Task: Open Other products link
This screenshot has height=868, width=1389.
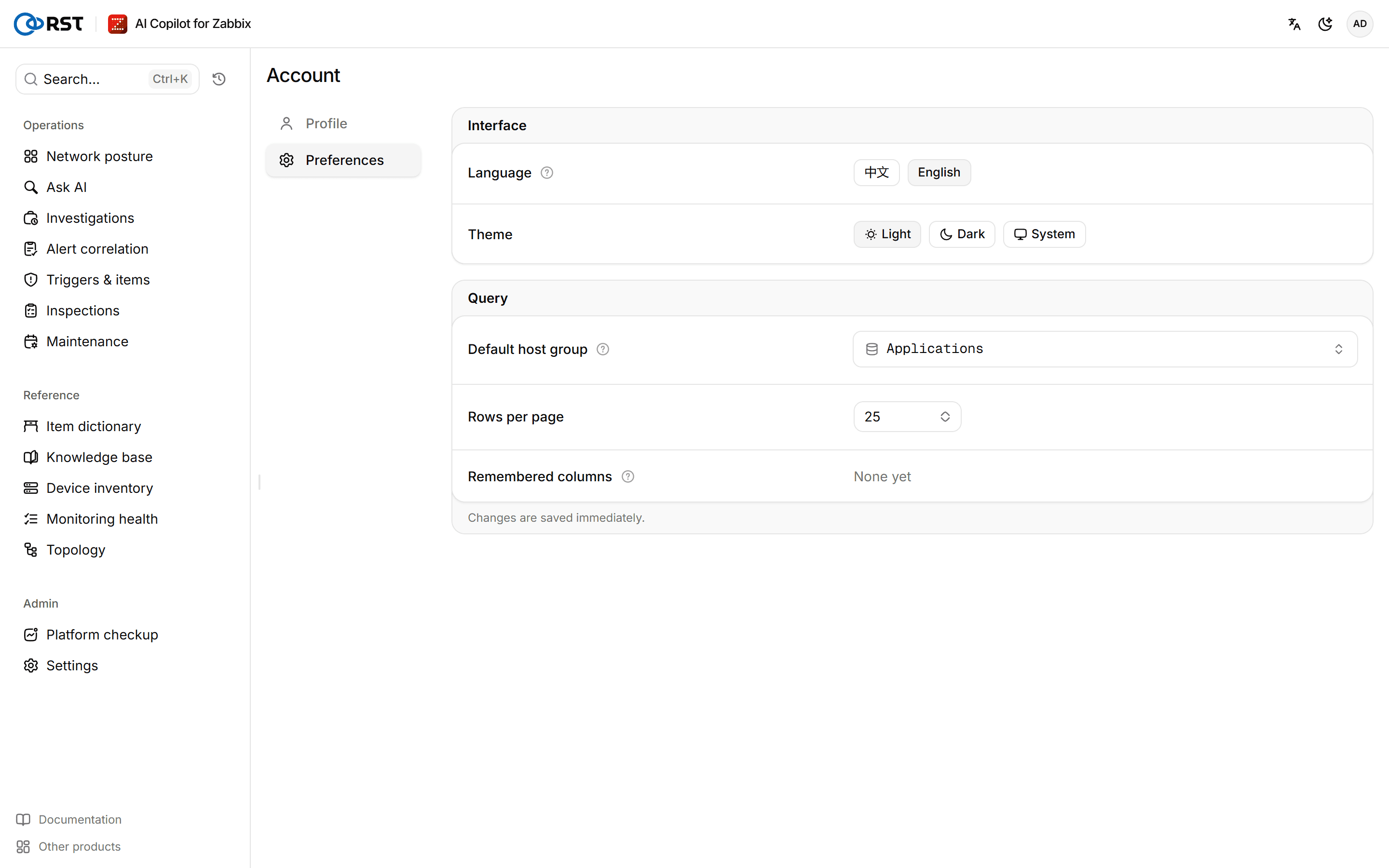Action: (69, 846)
